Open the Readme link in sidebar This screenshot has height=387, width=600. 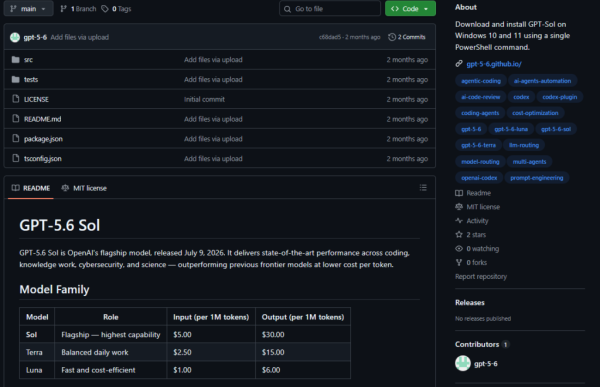[x=478, y=193]
